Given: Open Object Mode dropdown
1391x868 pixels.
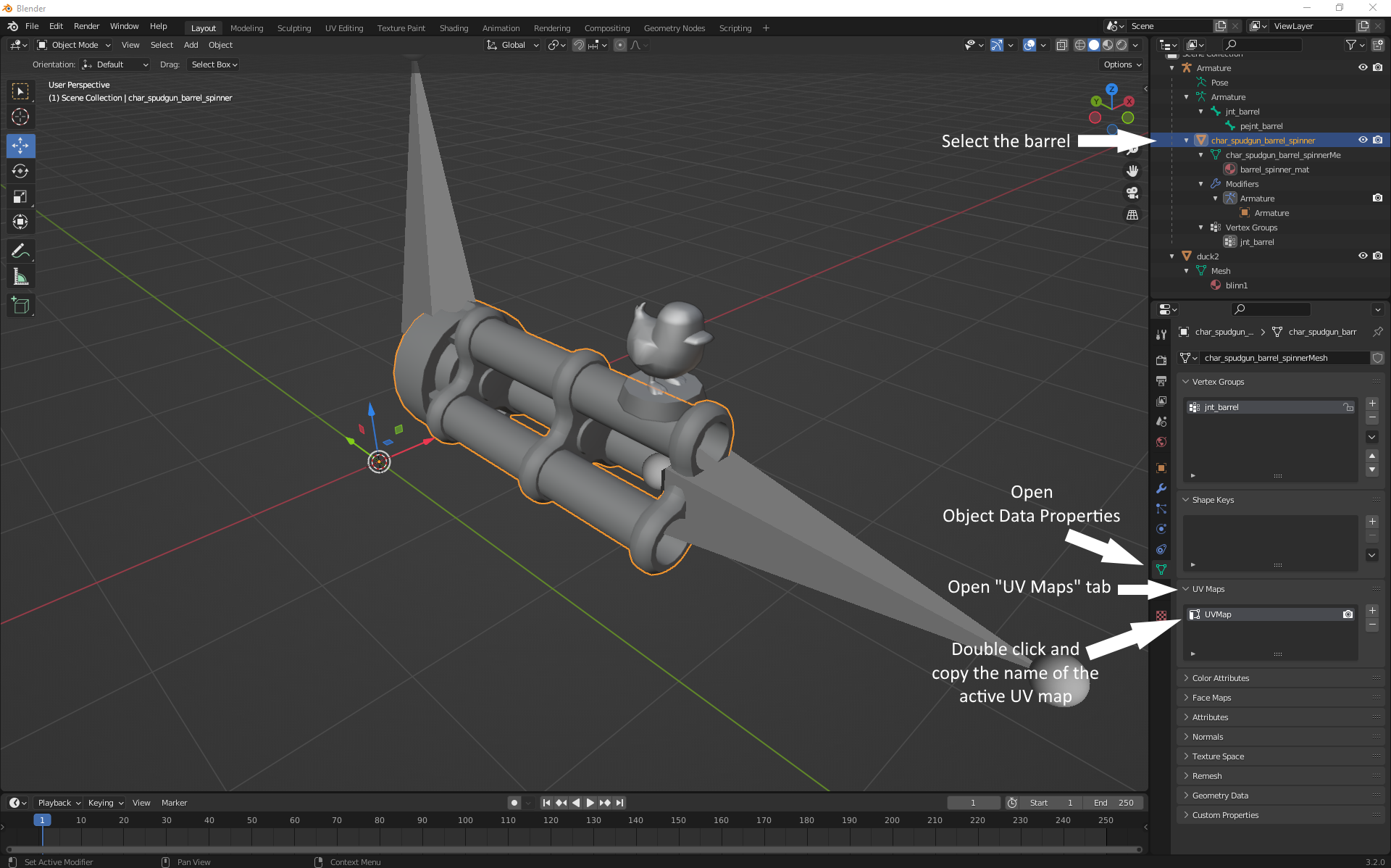Looking at the screenshot, I should tap(74, 45).
